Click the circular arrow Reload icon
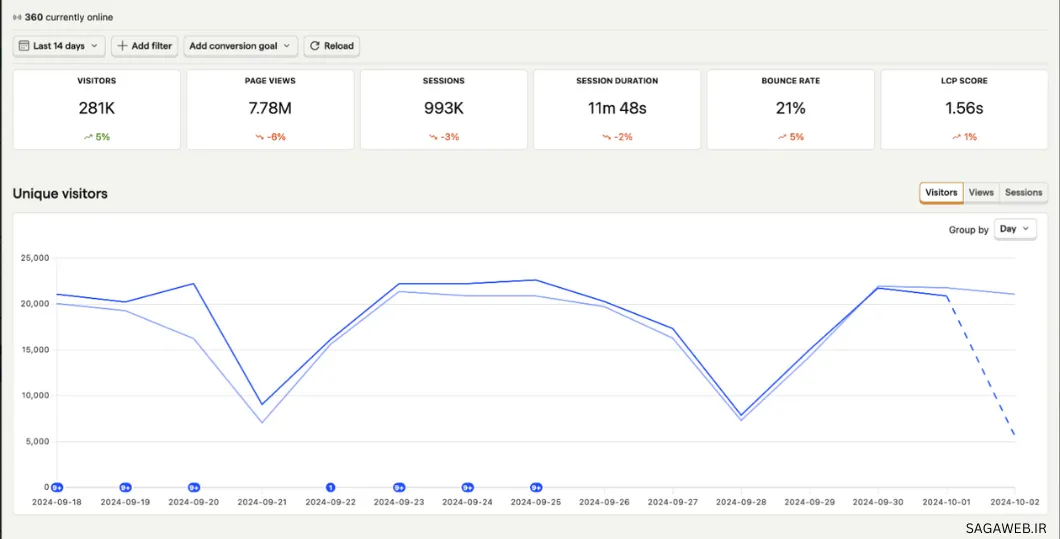 point(314,46)
